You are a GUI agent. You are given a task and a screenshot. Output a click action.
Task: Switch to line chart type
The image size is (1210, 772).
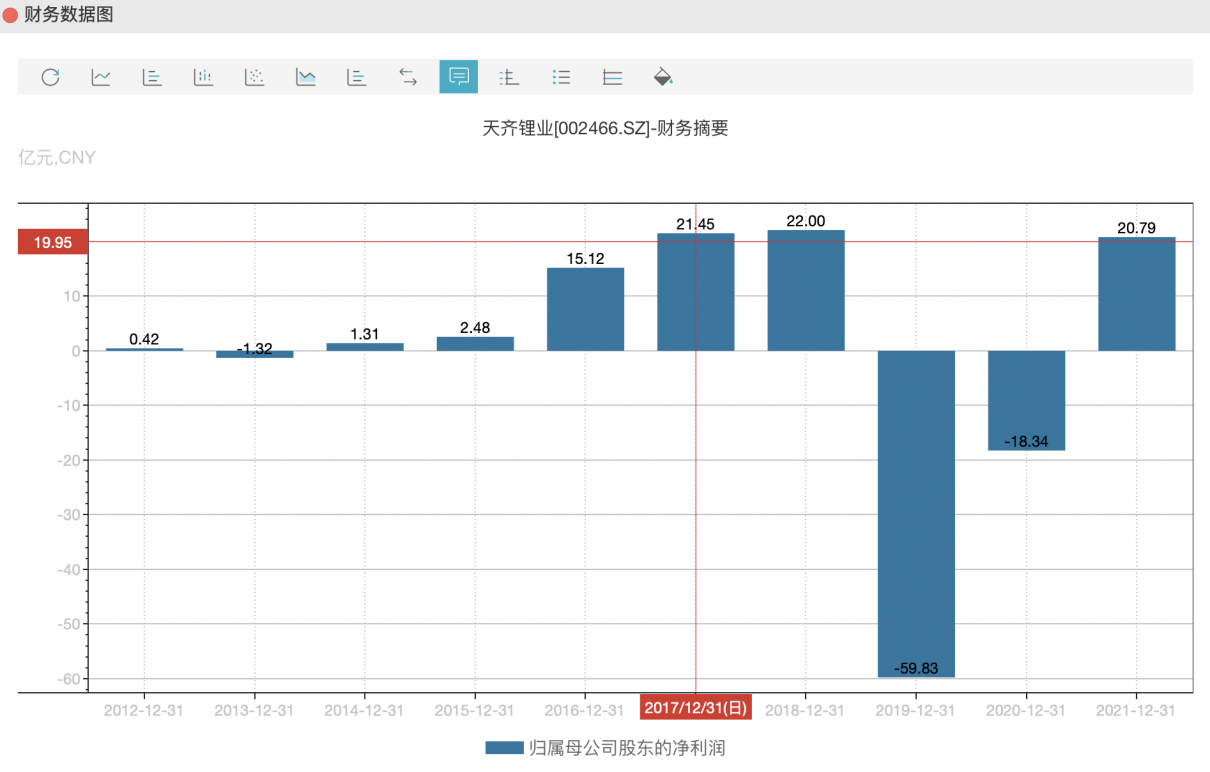click(101, 77)
